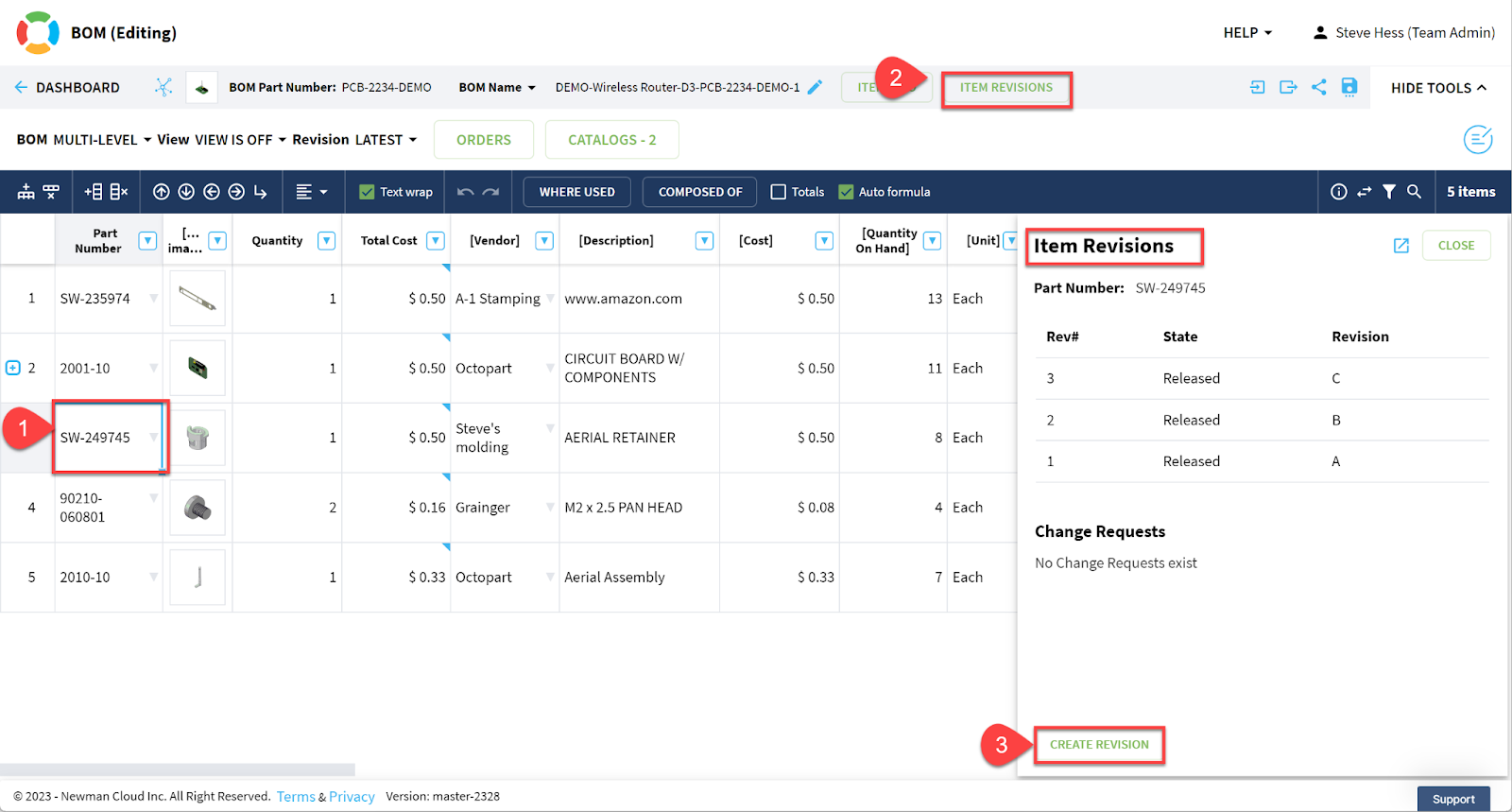Enable the Totals checkbox

tap(779, 192)
